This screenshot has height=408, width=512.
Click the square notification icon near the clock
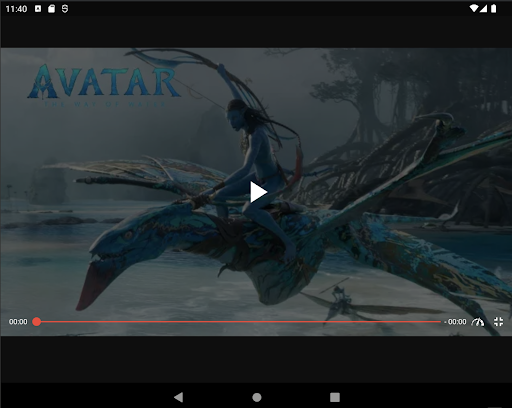pos(38,9)
